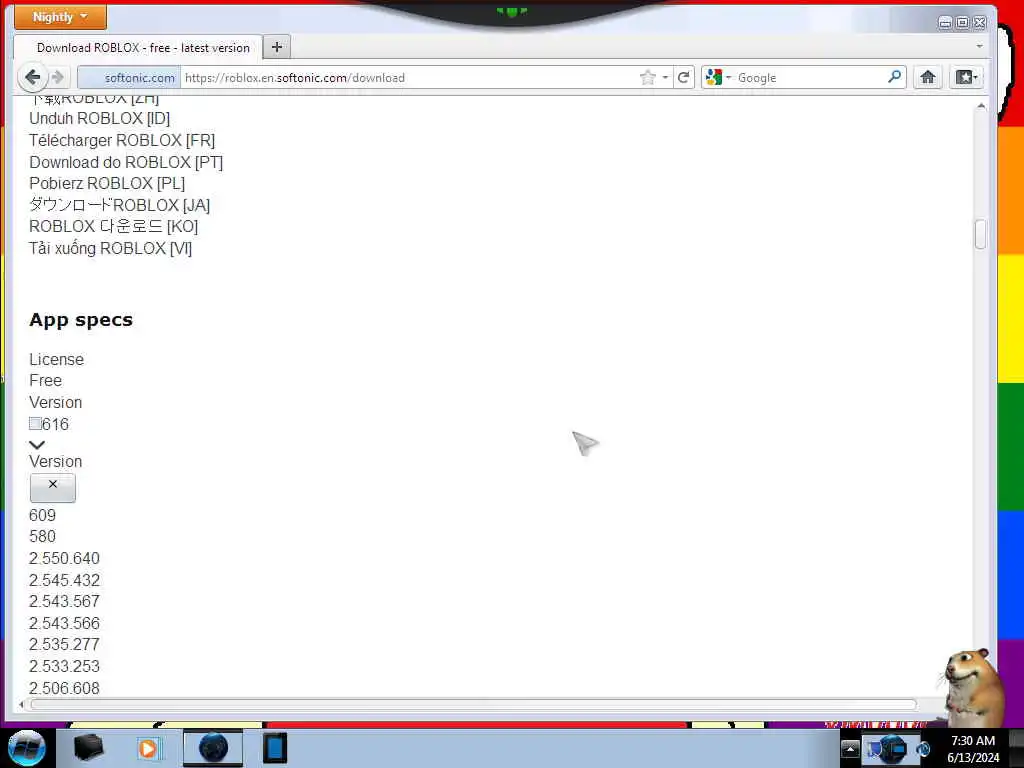
Task: Show hidden system tray icons
Action: 850,748
